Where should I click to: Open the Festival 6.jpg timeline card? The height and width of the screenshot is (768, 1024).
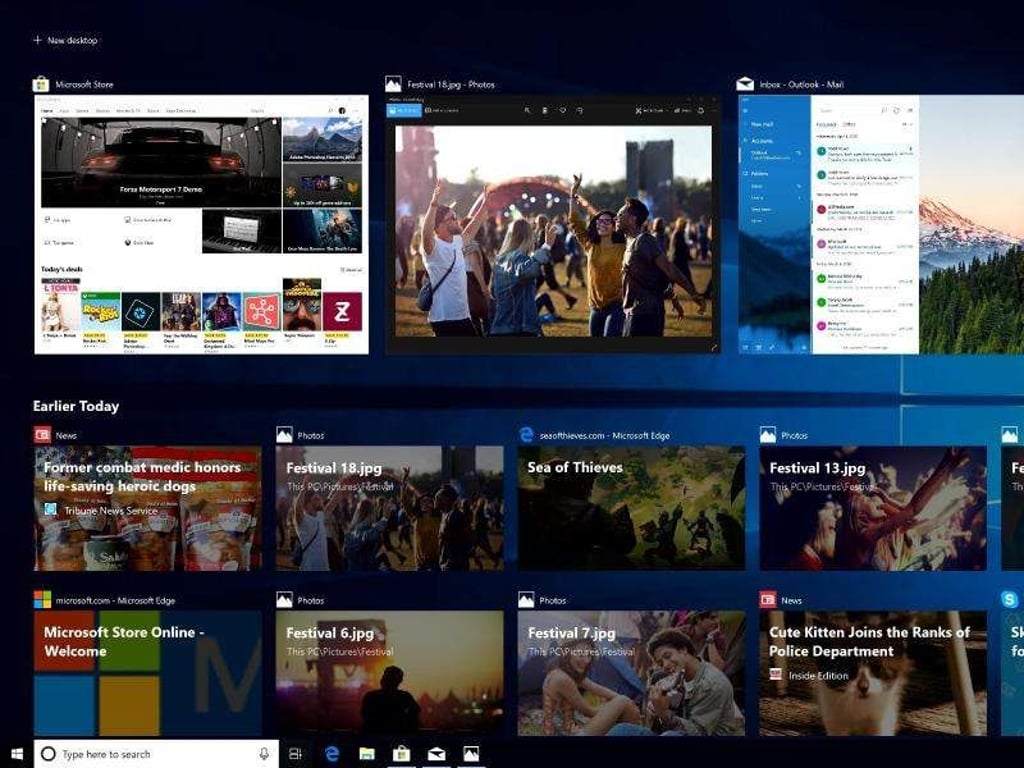(390, 673)
